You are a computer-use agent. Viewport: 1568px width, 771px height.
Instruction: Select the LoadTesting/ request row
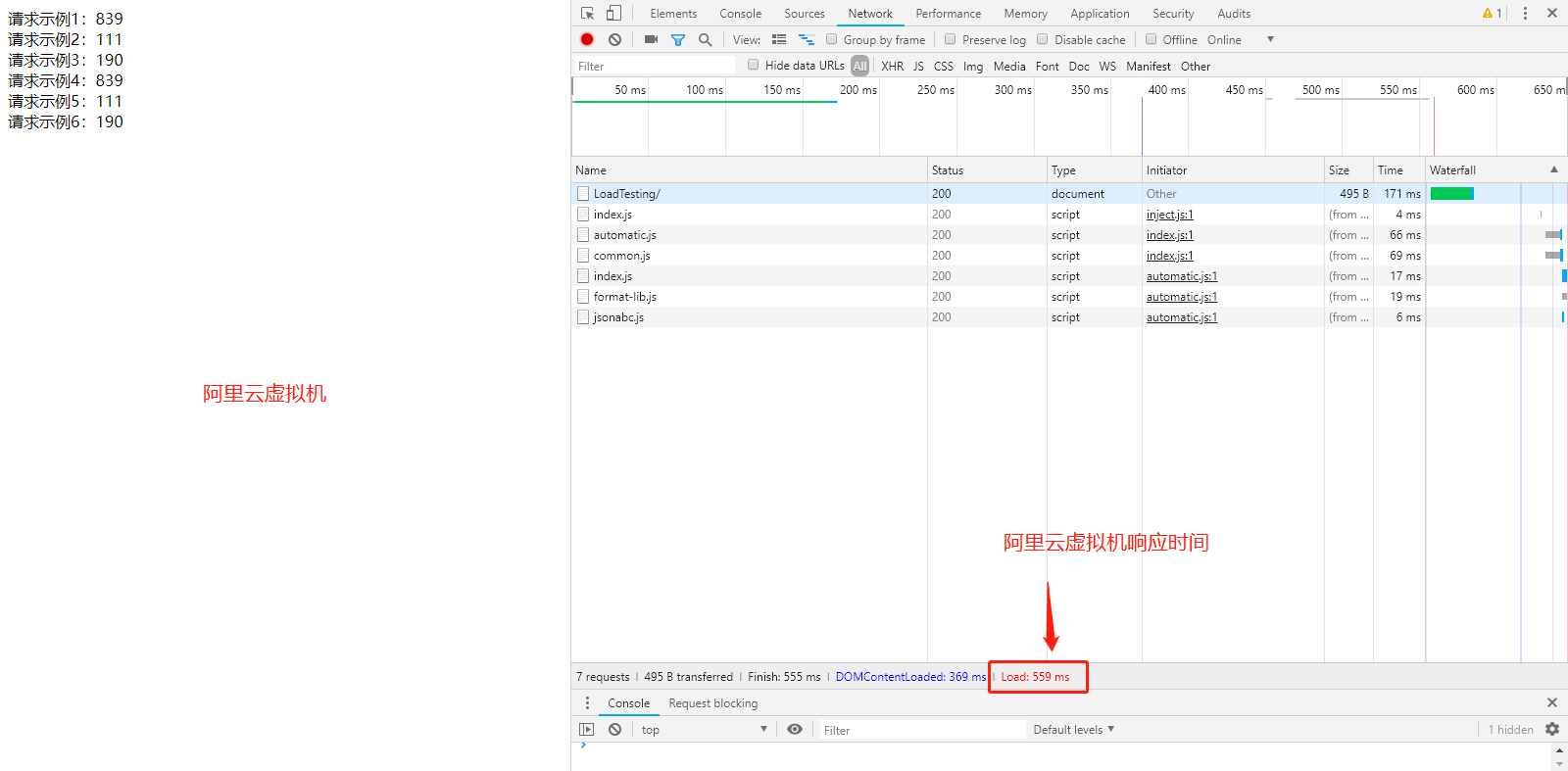1069,194
